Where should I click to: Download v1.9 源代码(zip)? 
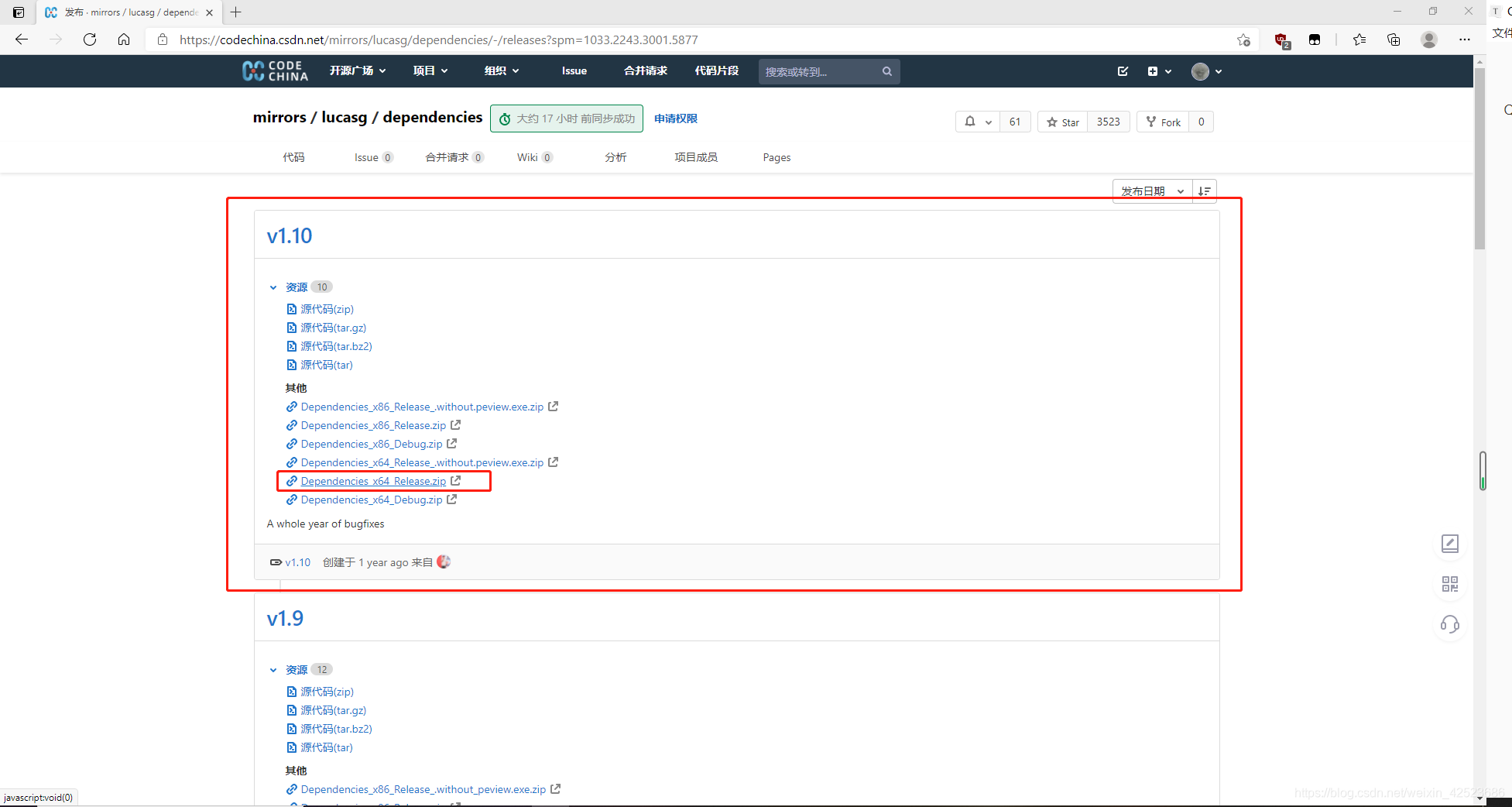pos(327,692)
